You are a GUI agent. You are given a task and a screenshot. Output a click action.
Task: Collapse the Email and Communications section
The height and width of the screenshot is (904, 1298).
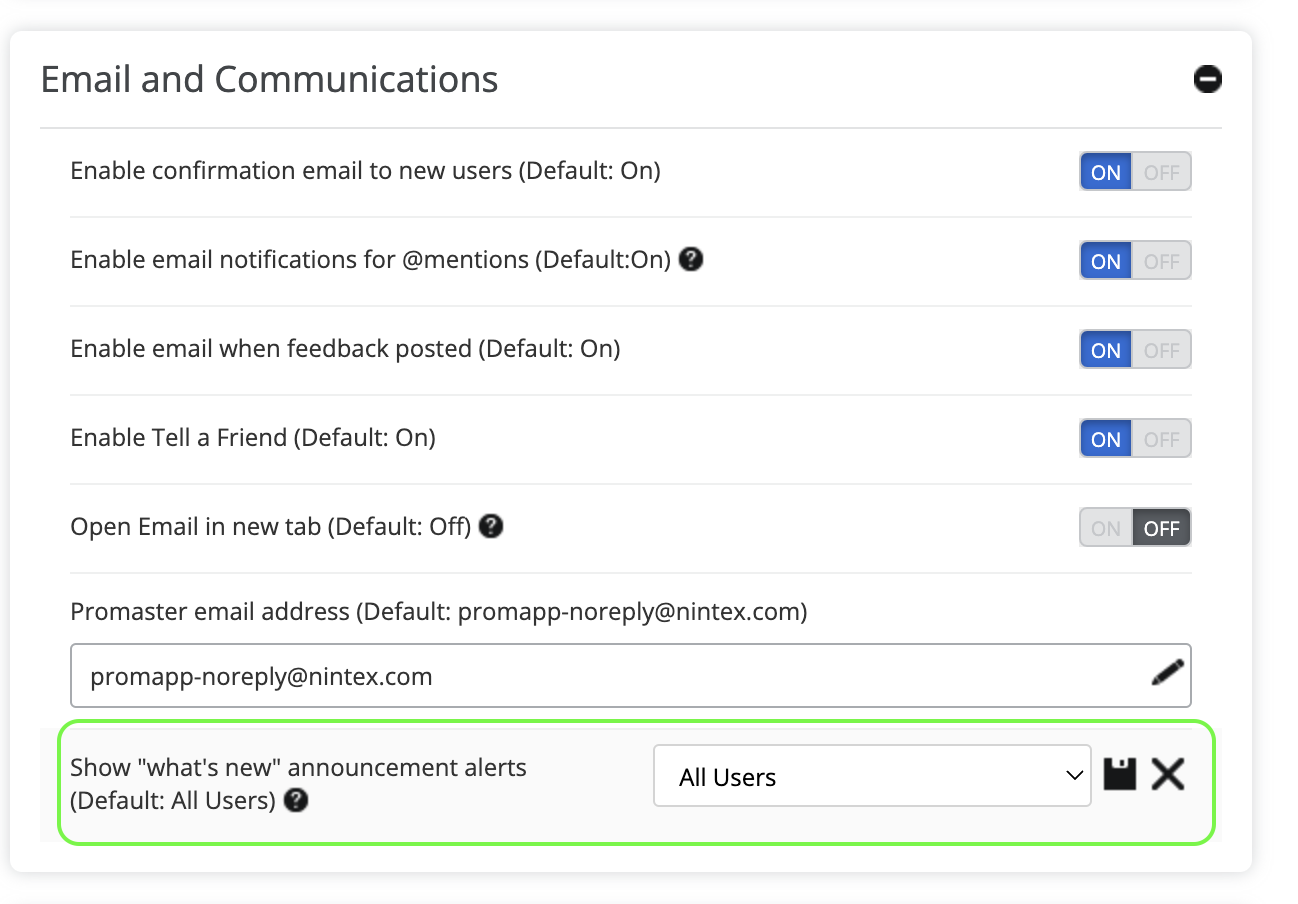(x=1207, y=79)
